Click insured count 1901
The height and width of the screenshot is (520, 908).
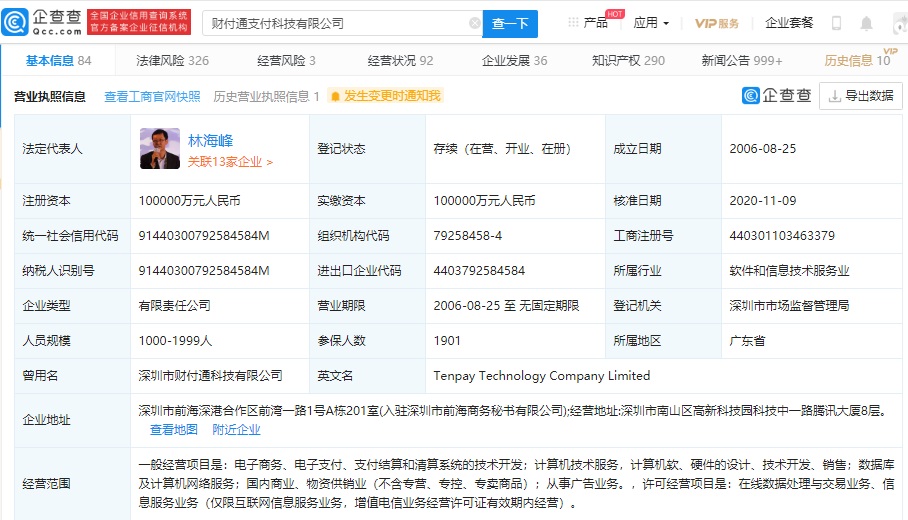tap(447, 340)
